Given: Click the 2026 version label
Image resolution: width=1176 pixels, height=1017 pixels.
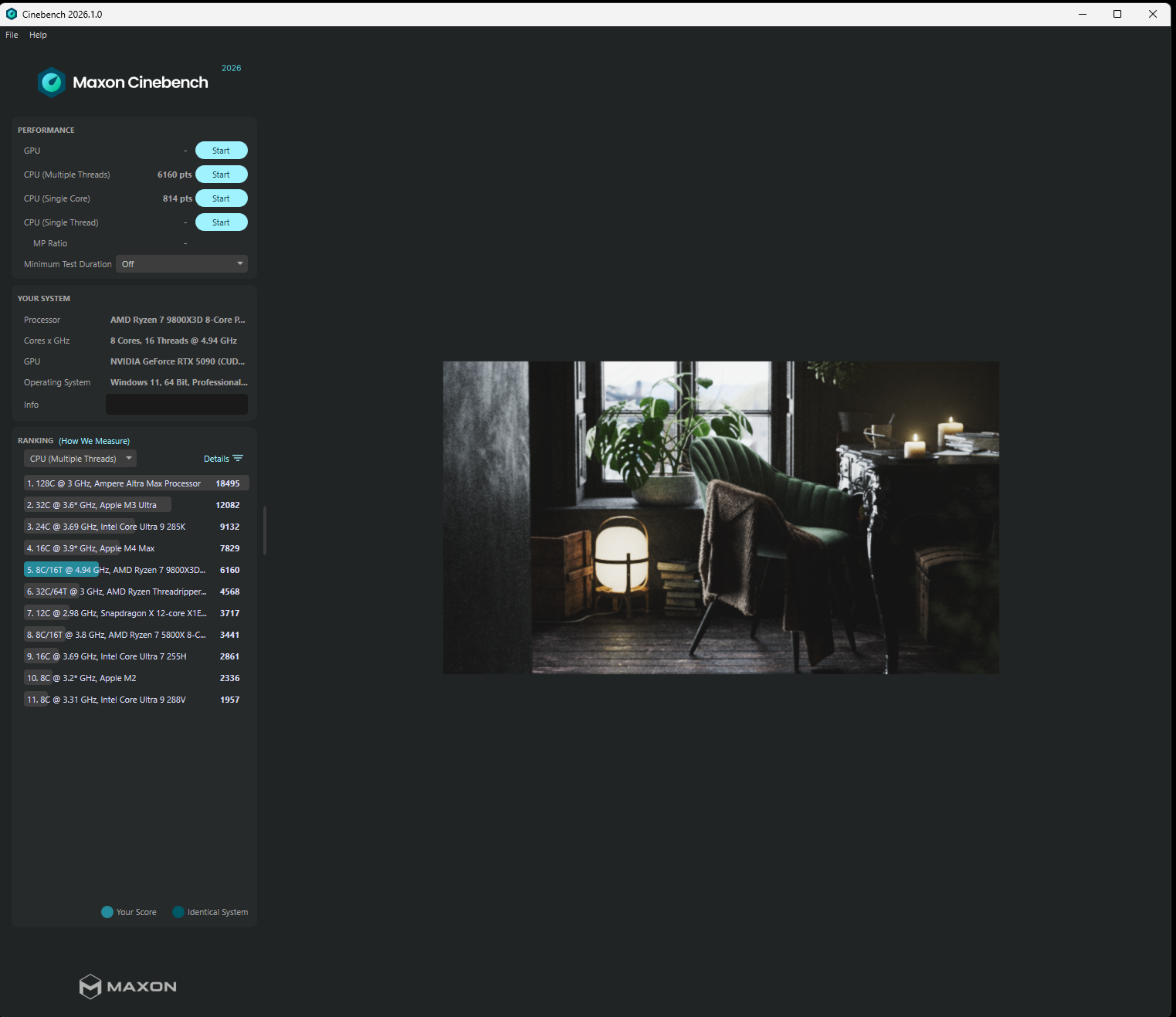Looking at the screenshot, I should pos(232,68).
